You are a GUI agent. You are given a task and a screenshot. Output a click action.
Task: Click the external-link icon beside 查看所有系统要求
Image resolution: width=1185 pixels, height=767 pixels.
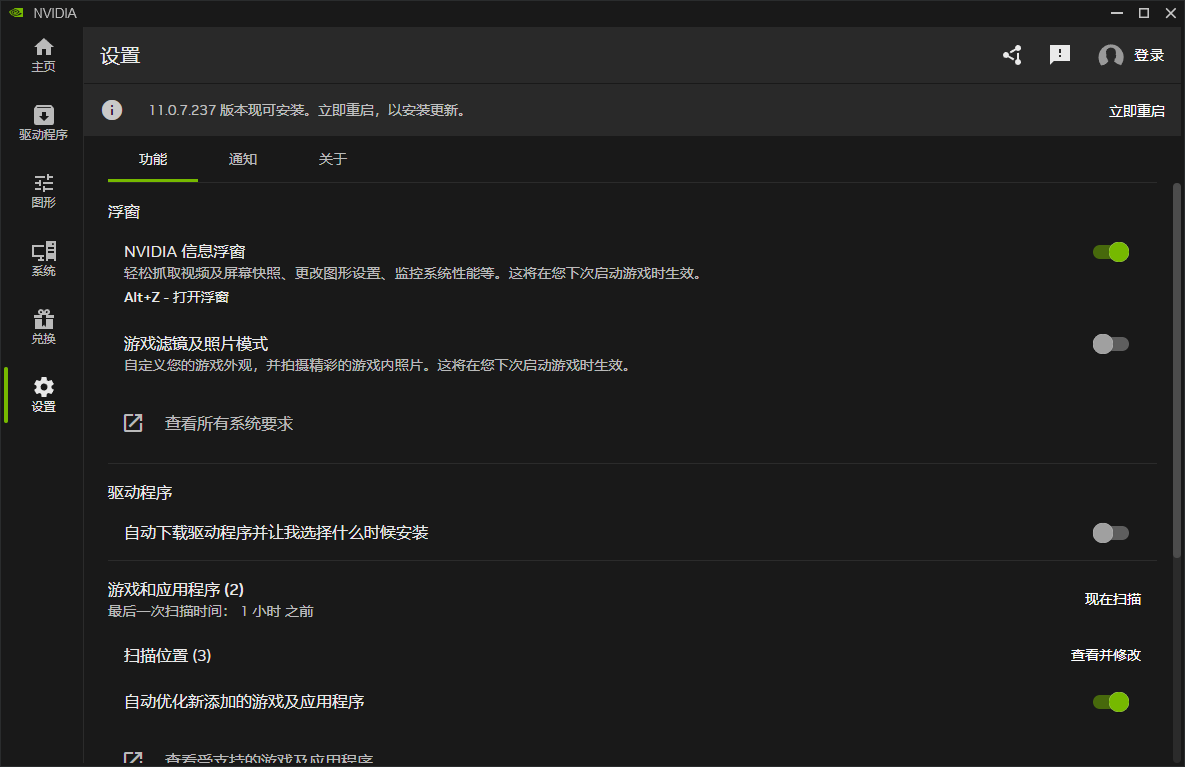pyautogui.click(x=133, y=422)
